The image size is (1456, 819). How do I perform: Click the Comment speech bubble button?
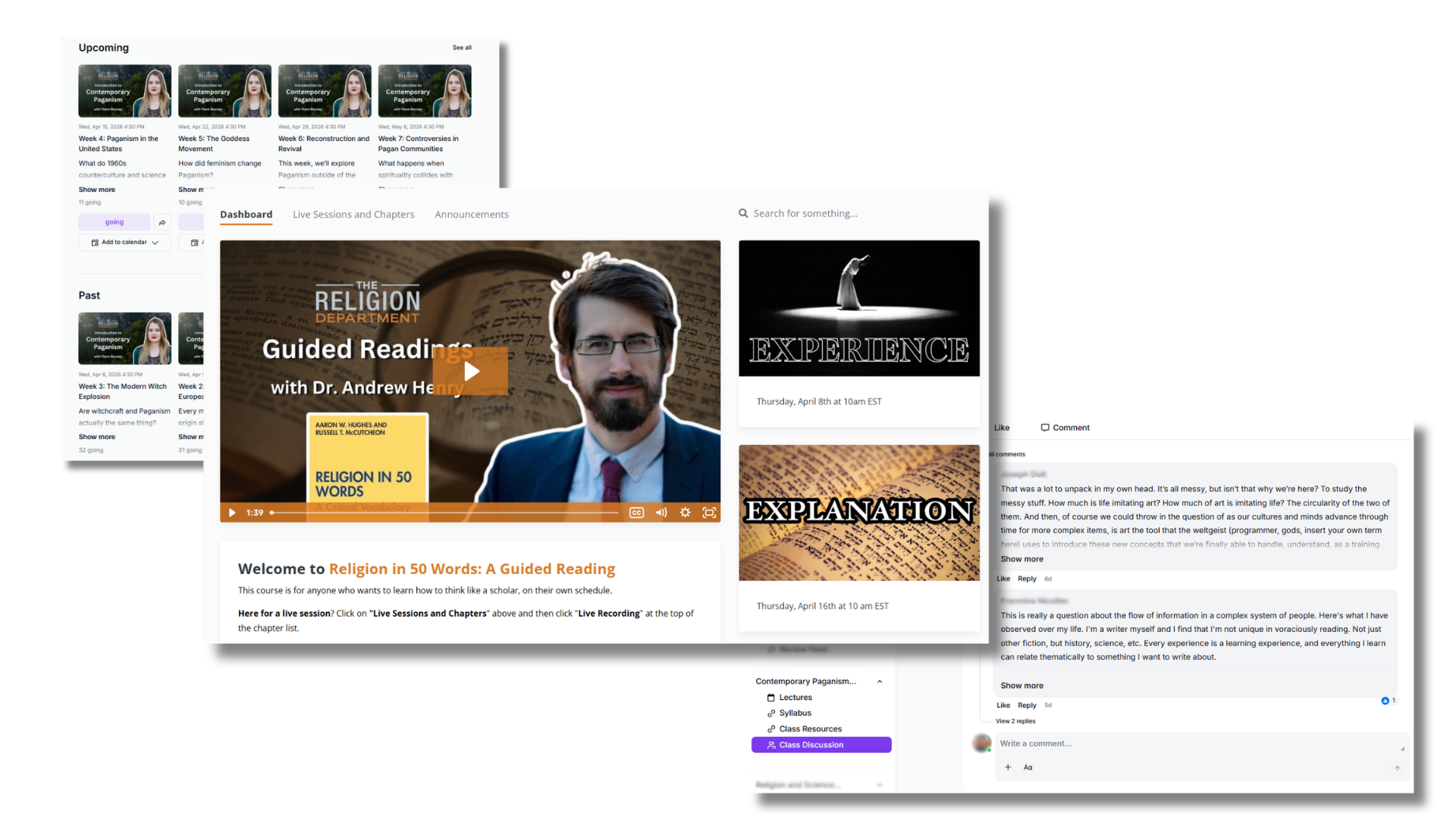point(1065,428)
